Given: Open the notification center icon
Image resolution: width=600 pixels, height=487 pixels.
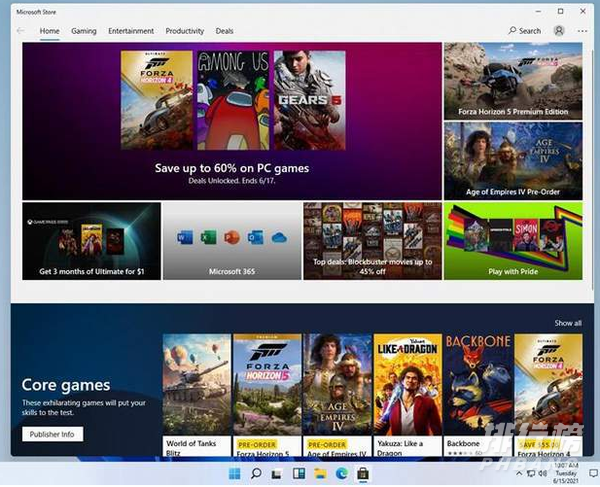Looking at the screenshot, I should [x=593, y=474].
